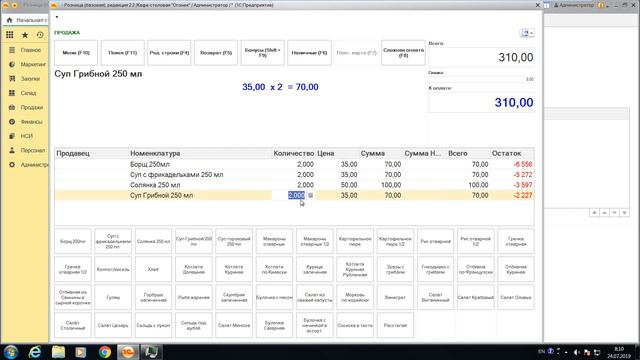The image size is (640, 360).
Task: Click the Количество column header
Action: pos(294,153)
